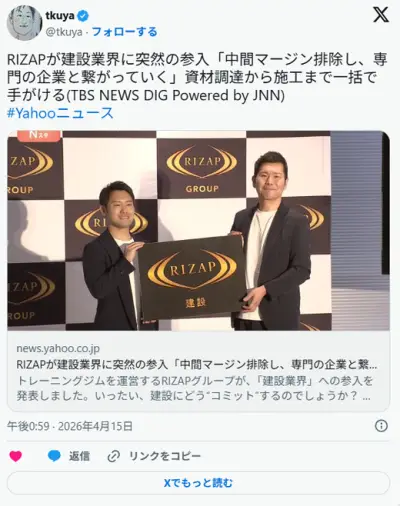The height and width of the screenshot is (506, 400).
Task: Click the chain link copy icon
Action: (x=113, y=456)
